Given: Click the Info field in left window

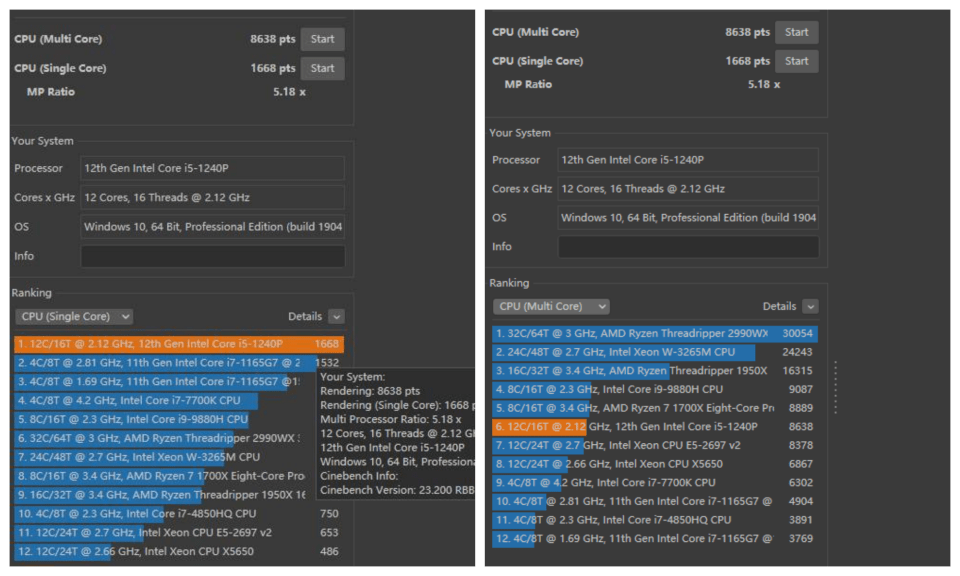Looking at the screenshot, I should [212, 256].
